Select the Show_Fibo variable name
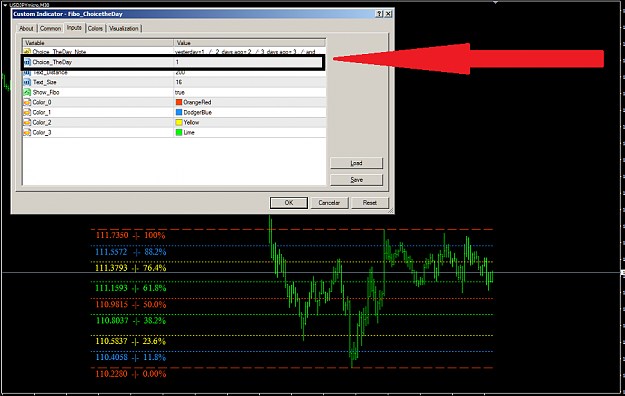The height and width of the screenshot is (396, 625). point(46,92)
